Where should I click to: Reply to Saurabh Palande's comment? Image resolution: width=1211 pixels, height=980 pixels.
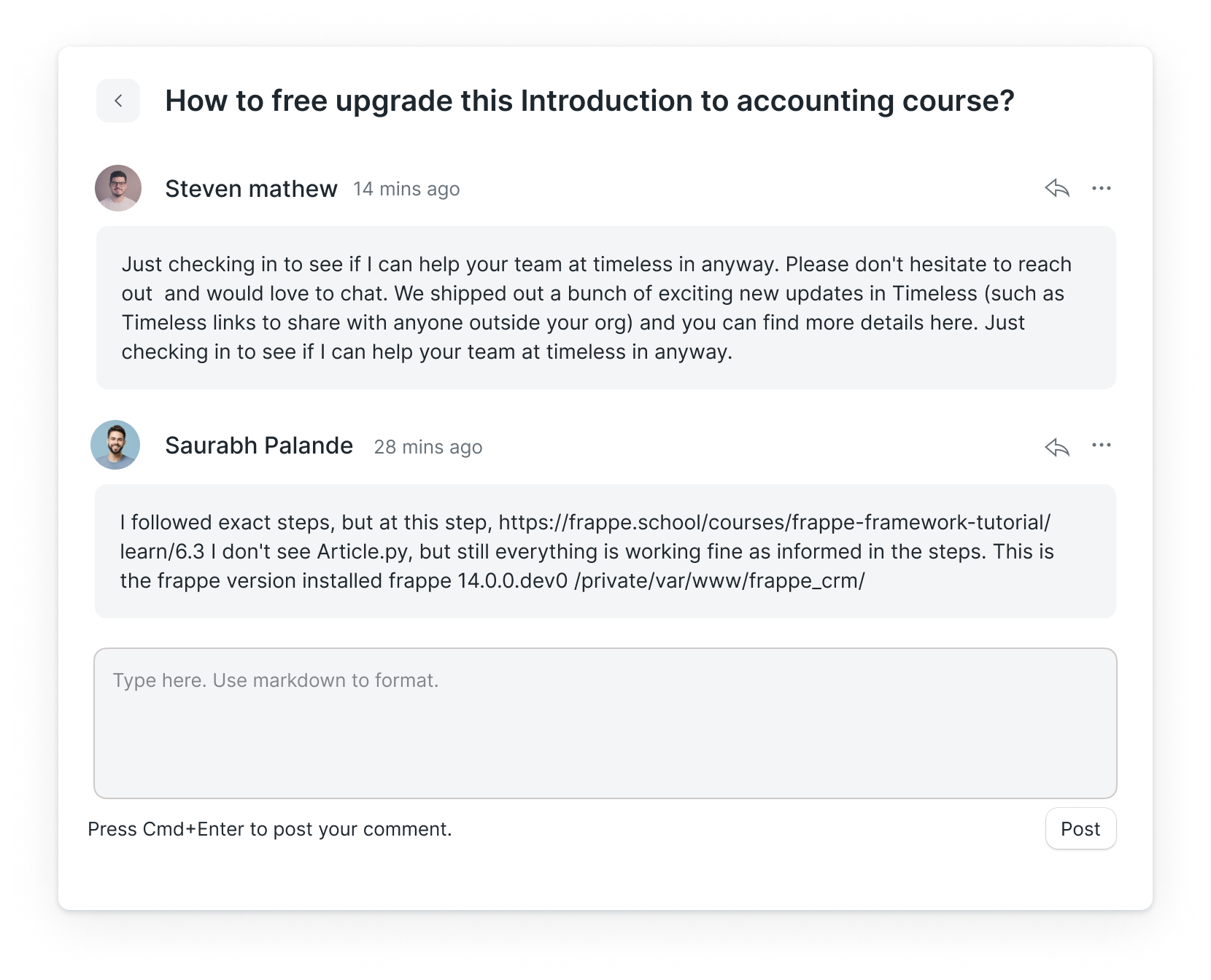[x=1057, y=446]
